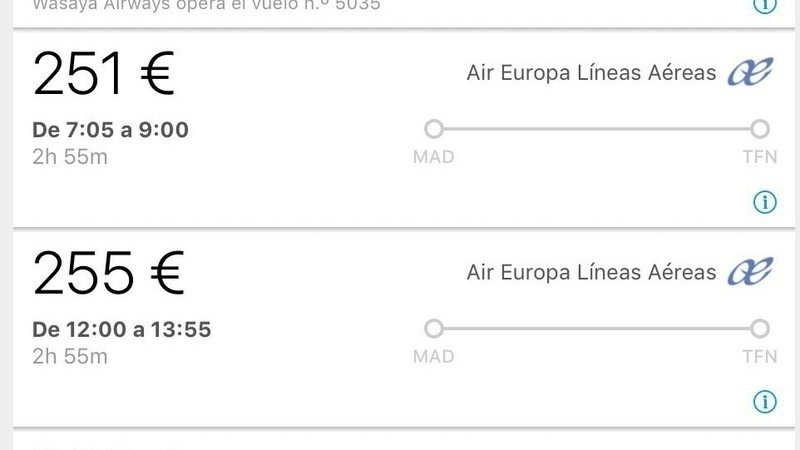Click route line of the 12:00 flight
The image size is (800, 450).
tap(596, 328)
